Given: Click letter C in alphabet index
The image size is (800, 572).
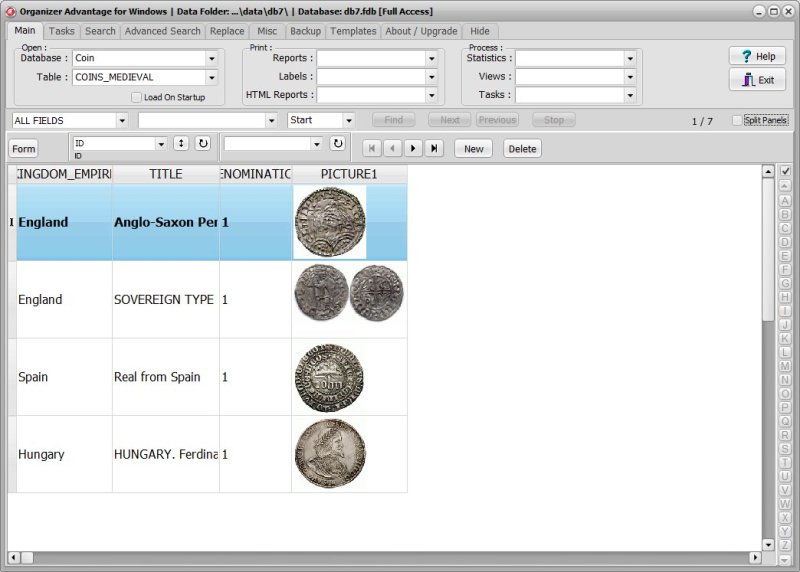Looking at the screenshot, I should [785, 228].
